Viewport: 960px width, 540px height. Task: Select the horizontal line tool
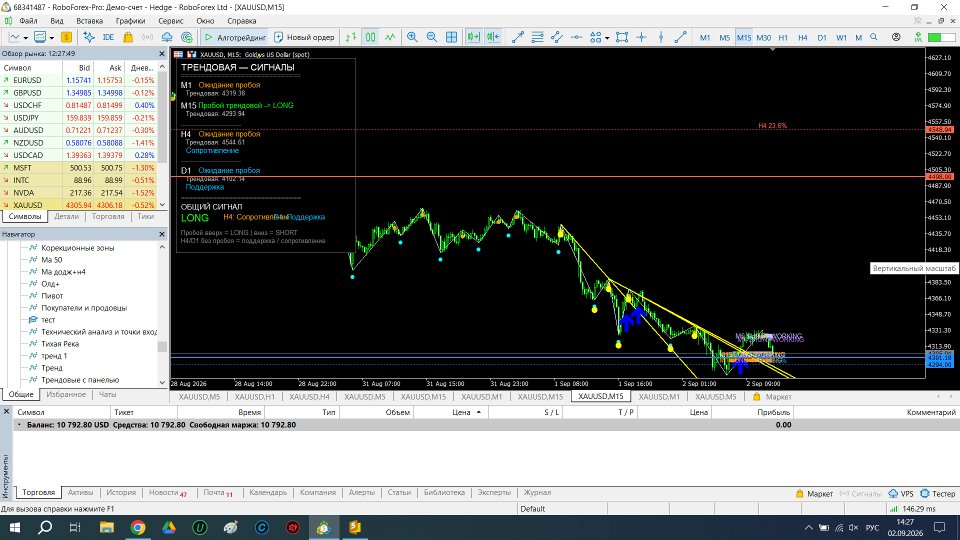(576, 37)
